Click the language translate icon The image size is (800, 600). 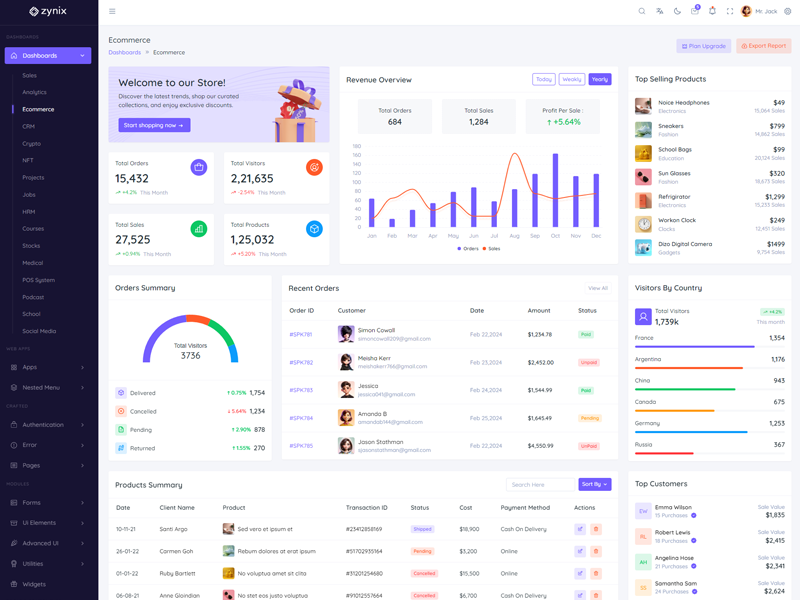point(659,11)
